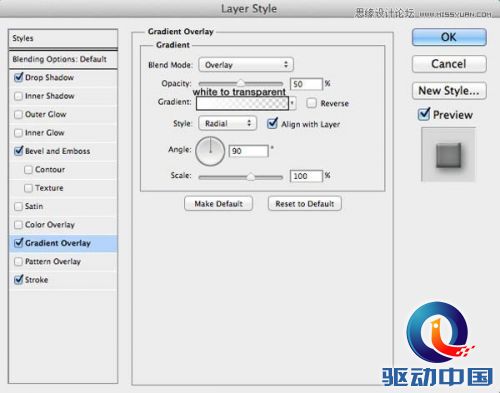Viewport: 500px width, 393px height.
Task: Enable the Contour checkbox
Action: pyautogui.click(x=28, y=170)
